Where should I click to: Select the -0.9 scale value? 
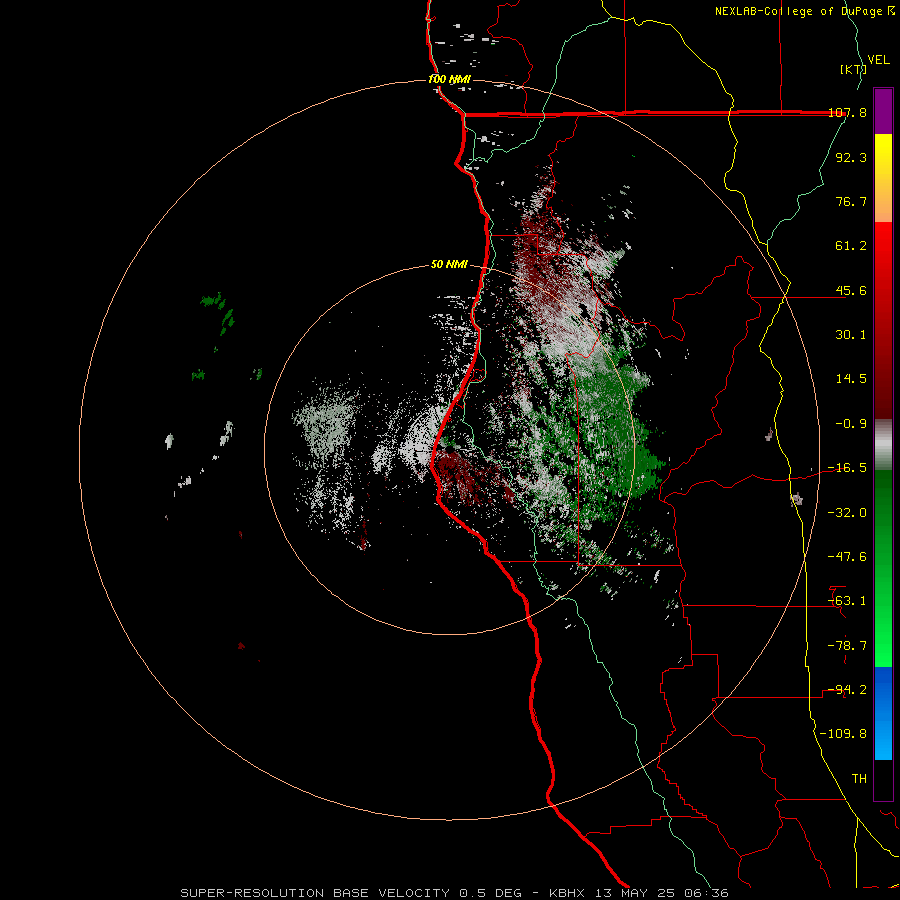(851, 424)
